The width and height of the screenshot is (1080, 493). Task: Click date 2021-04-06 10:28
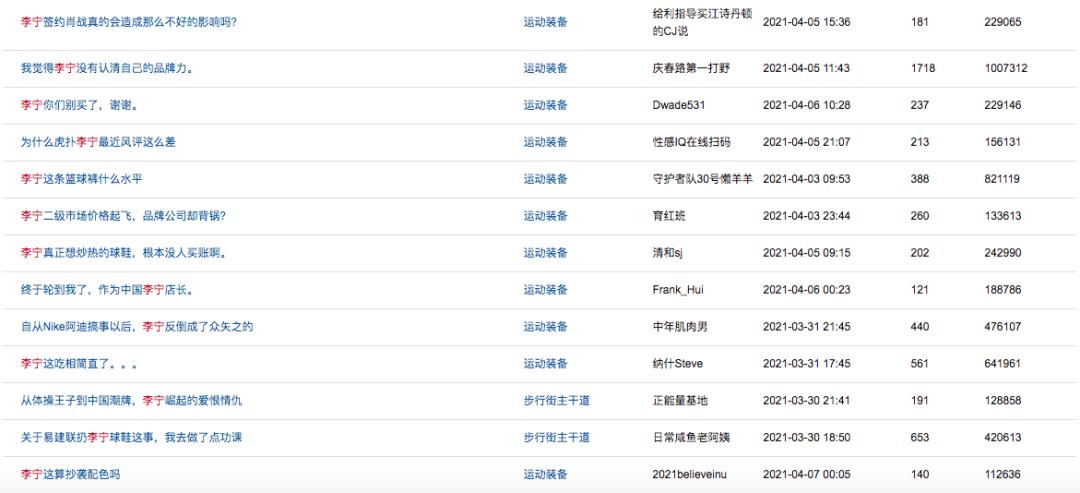pos(807,105)
